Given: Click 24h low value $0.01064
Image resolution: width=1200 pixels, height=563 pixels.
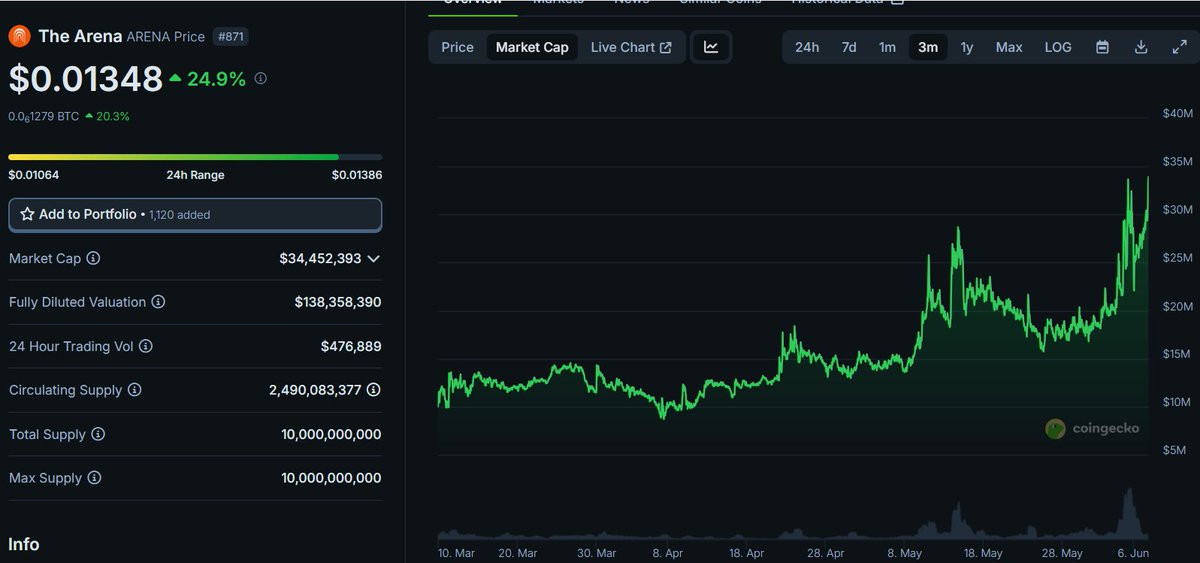Looking at the screenshot, I should click(33, 175).
